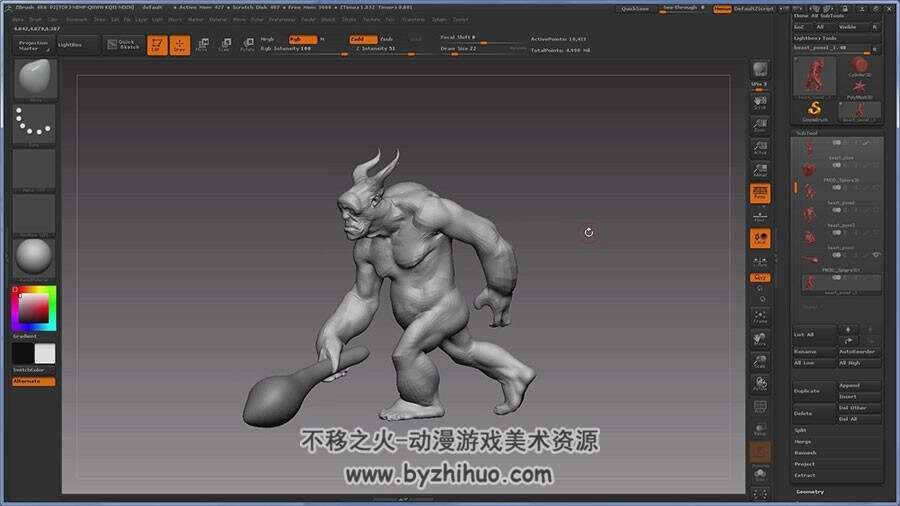Click the AAHalf icon
The height and width of the screenshot is (506, 900).
[x=760, y=170]
